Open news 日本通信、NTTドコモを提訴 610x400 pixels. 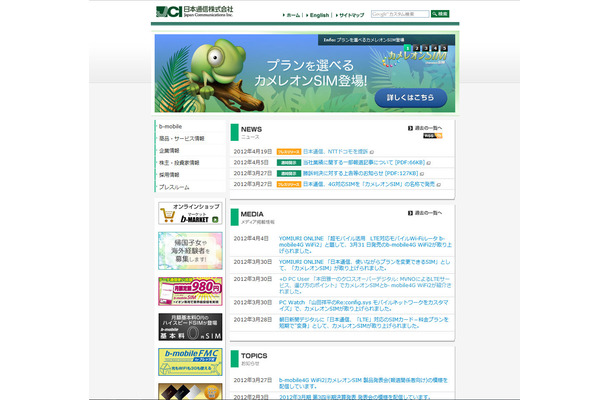point(335,151)
